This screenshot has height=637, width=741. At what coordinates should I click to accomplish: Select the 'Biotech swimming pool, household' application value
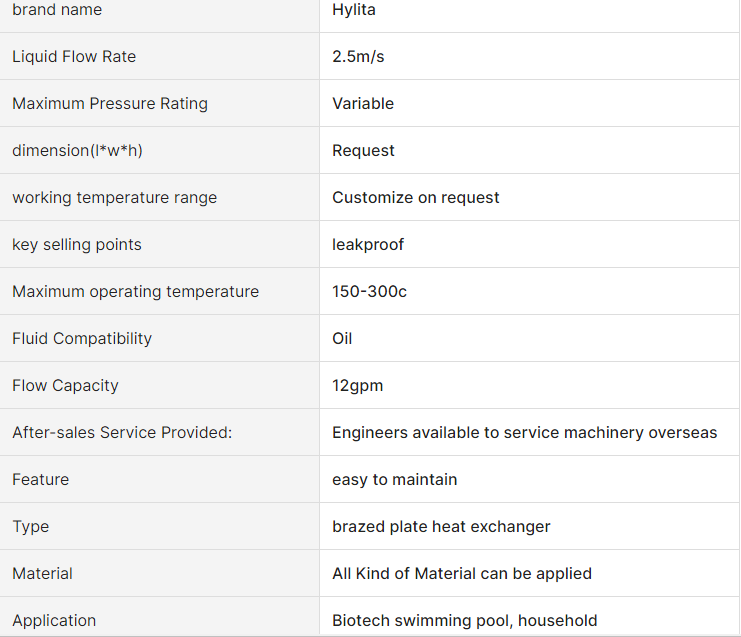tap(464, 621)
